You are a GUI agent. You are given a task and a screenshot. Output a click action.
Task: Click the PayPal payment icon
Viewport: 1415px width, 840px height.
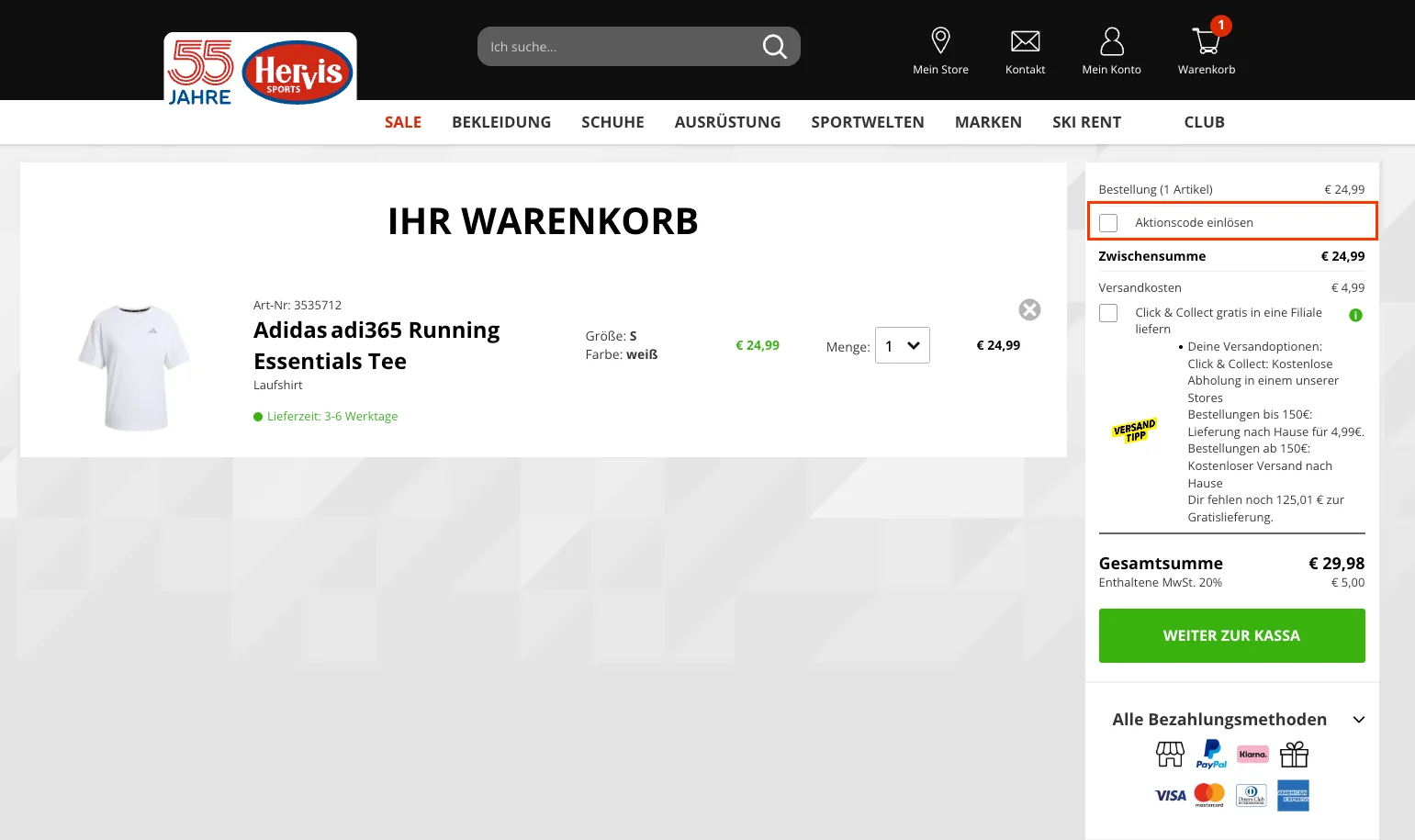[x=1211, y=755]
